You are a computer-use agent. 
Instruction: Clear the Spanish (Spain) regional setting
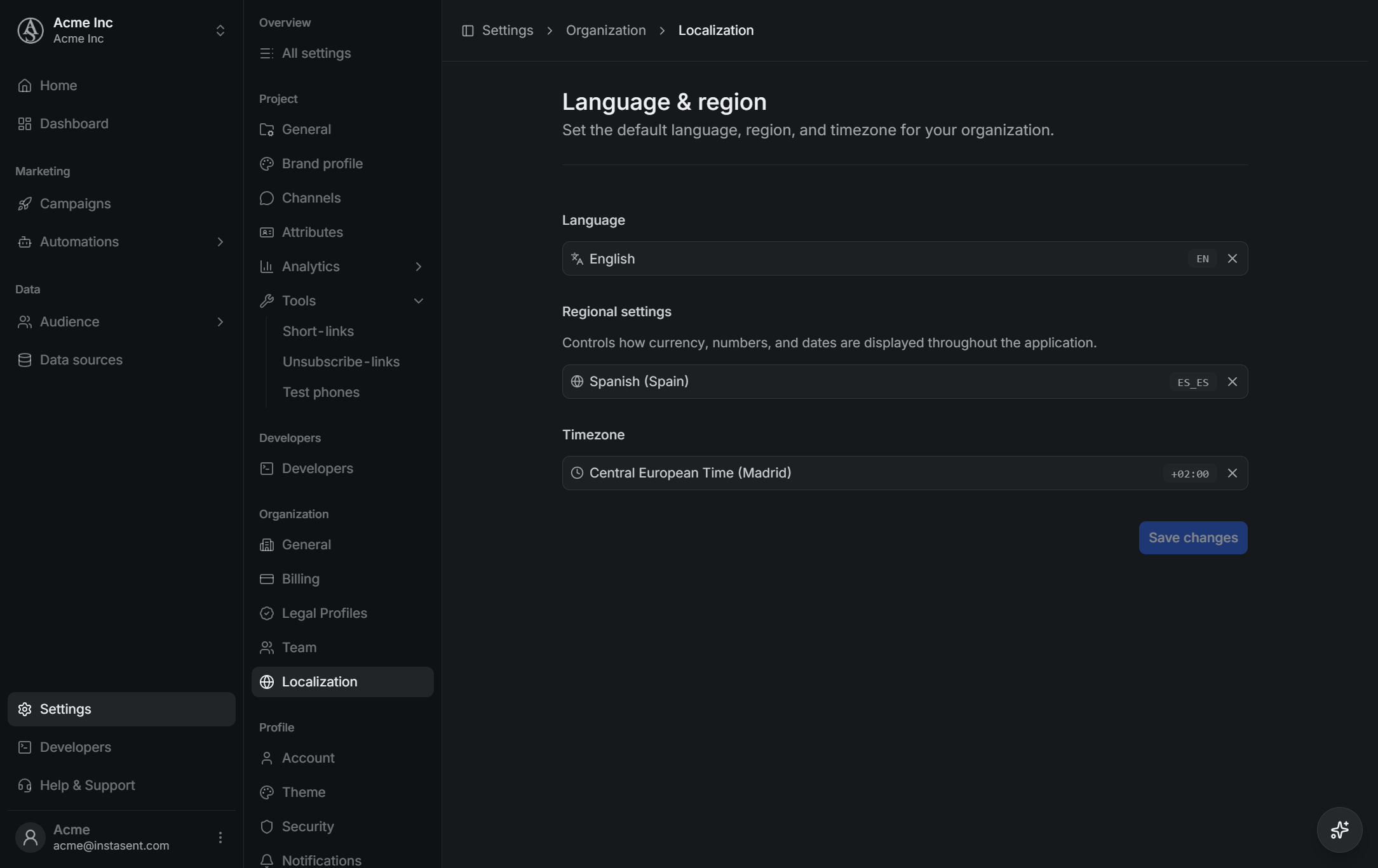click(1232, 382)
